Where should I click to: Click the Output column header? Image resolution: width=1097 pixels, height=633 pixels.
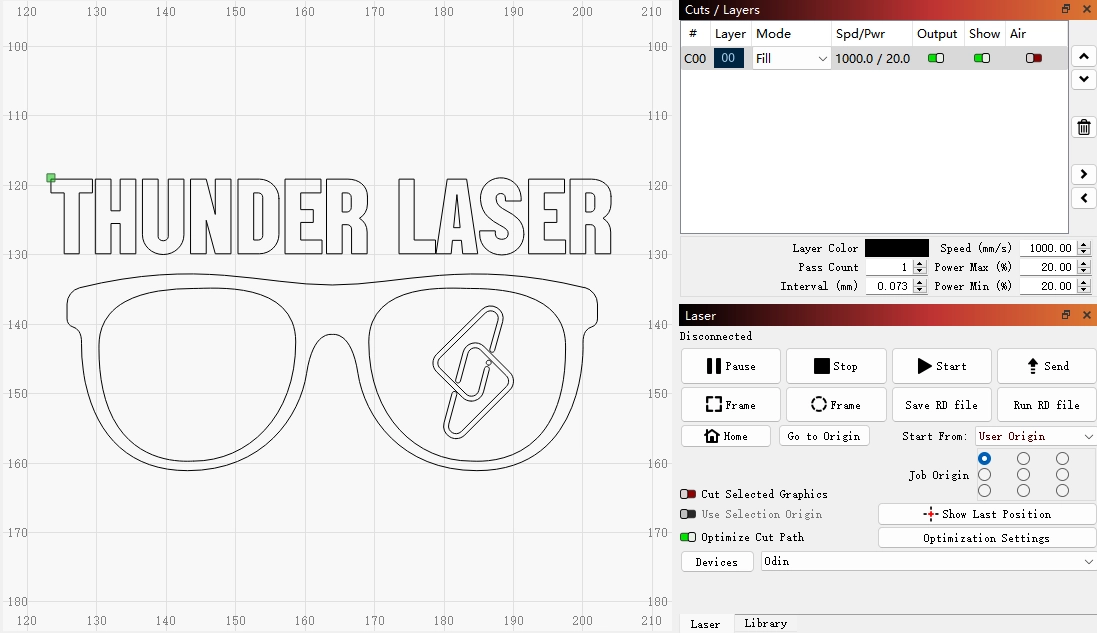click(937, 34)
